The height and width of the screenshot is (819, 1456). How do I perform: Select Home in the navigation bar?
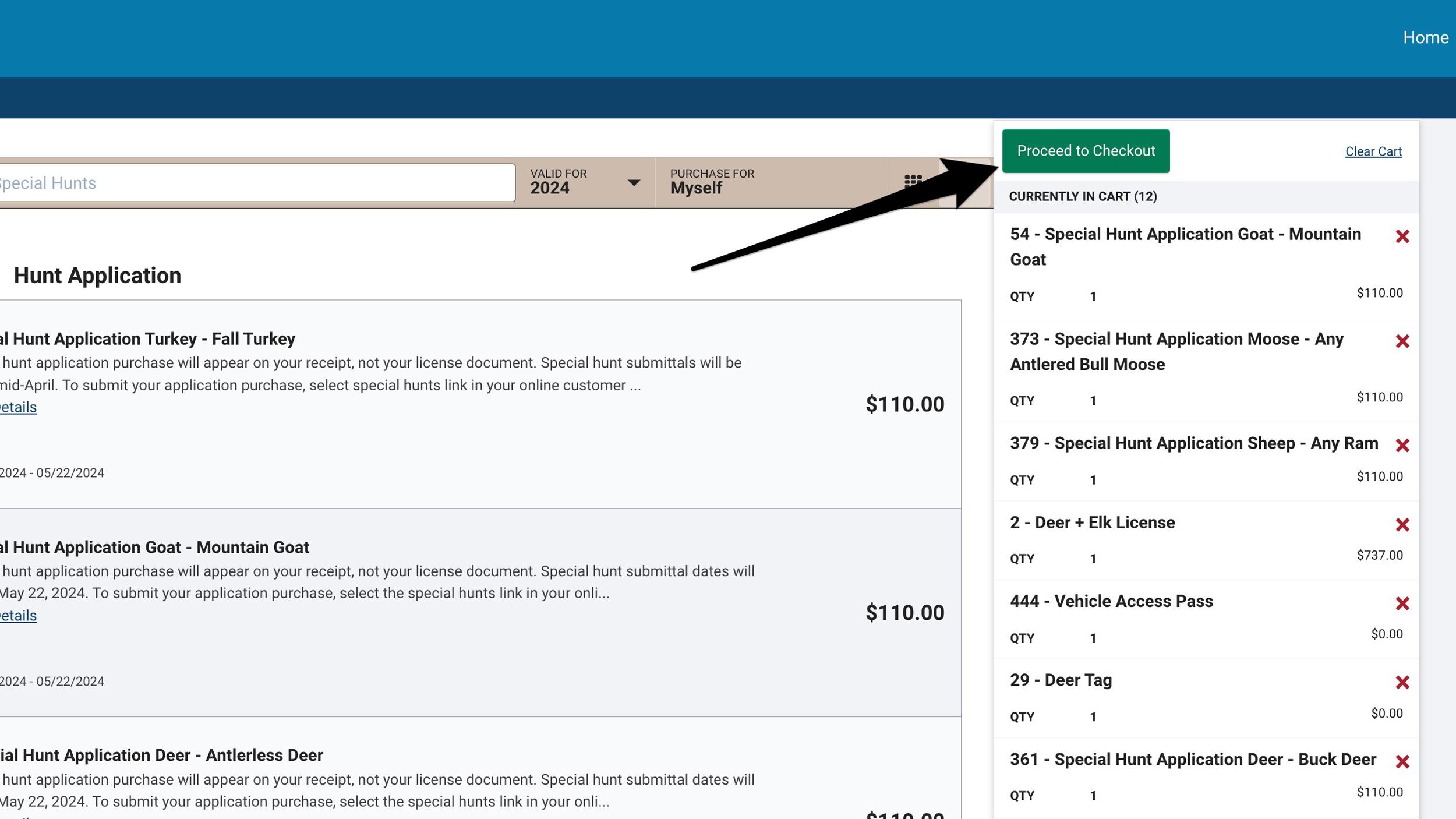coord(1426,37)
